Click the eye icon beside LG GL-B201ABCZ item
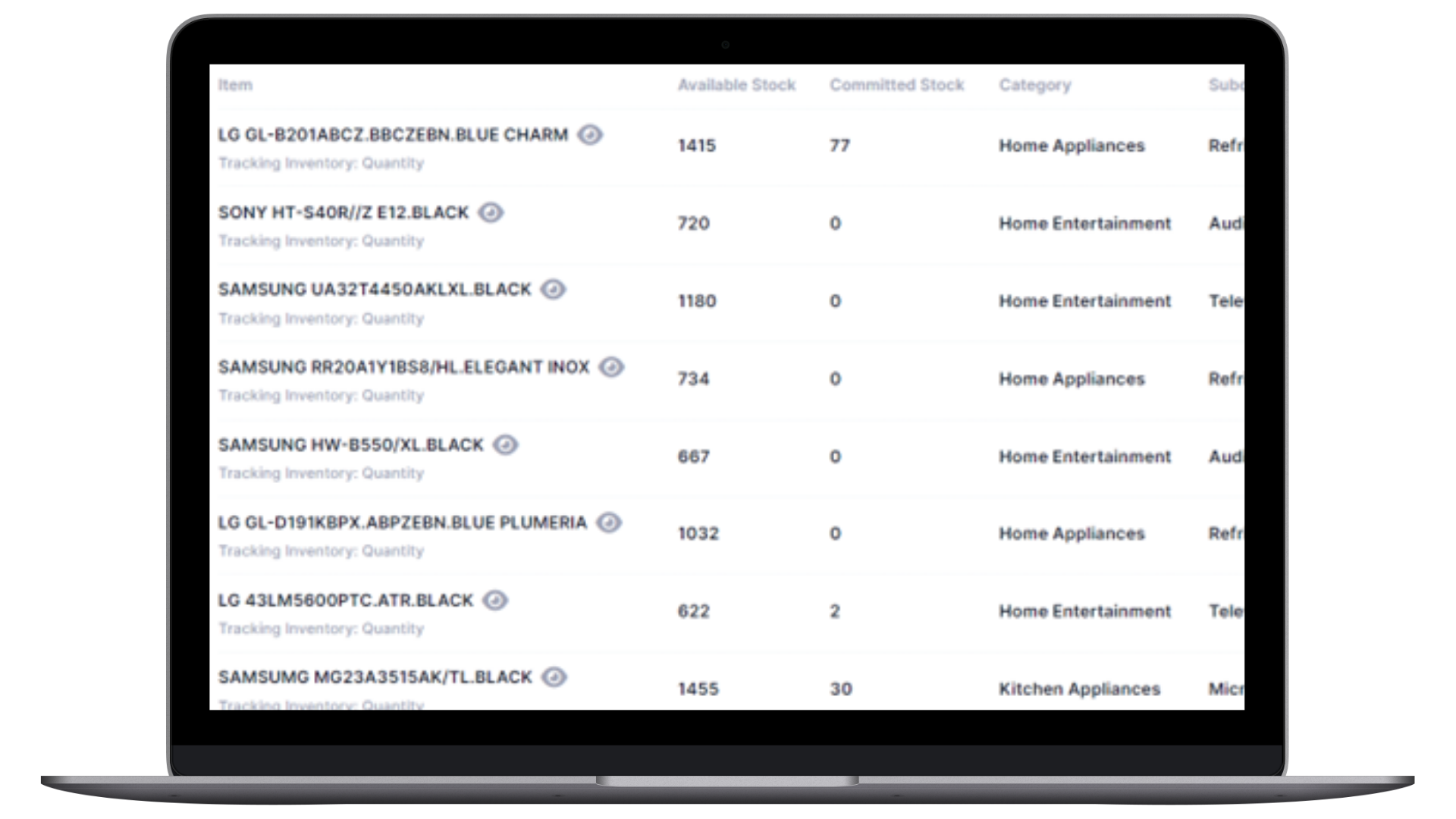Screen dimensions: 1456x819 pos(590,135)
